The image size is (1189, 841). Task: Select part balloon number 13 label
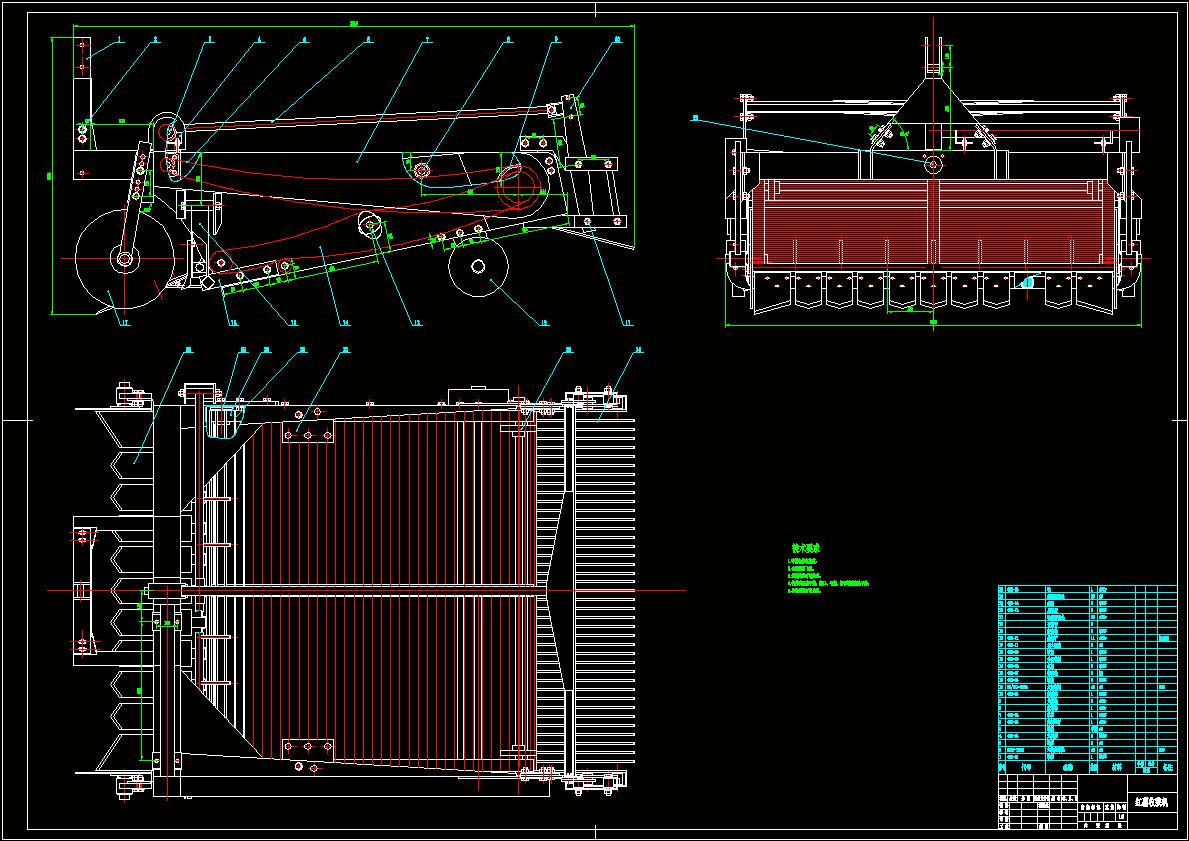click(416, 323)
